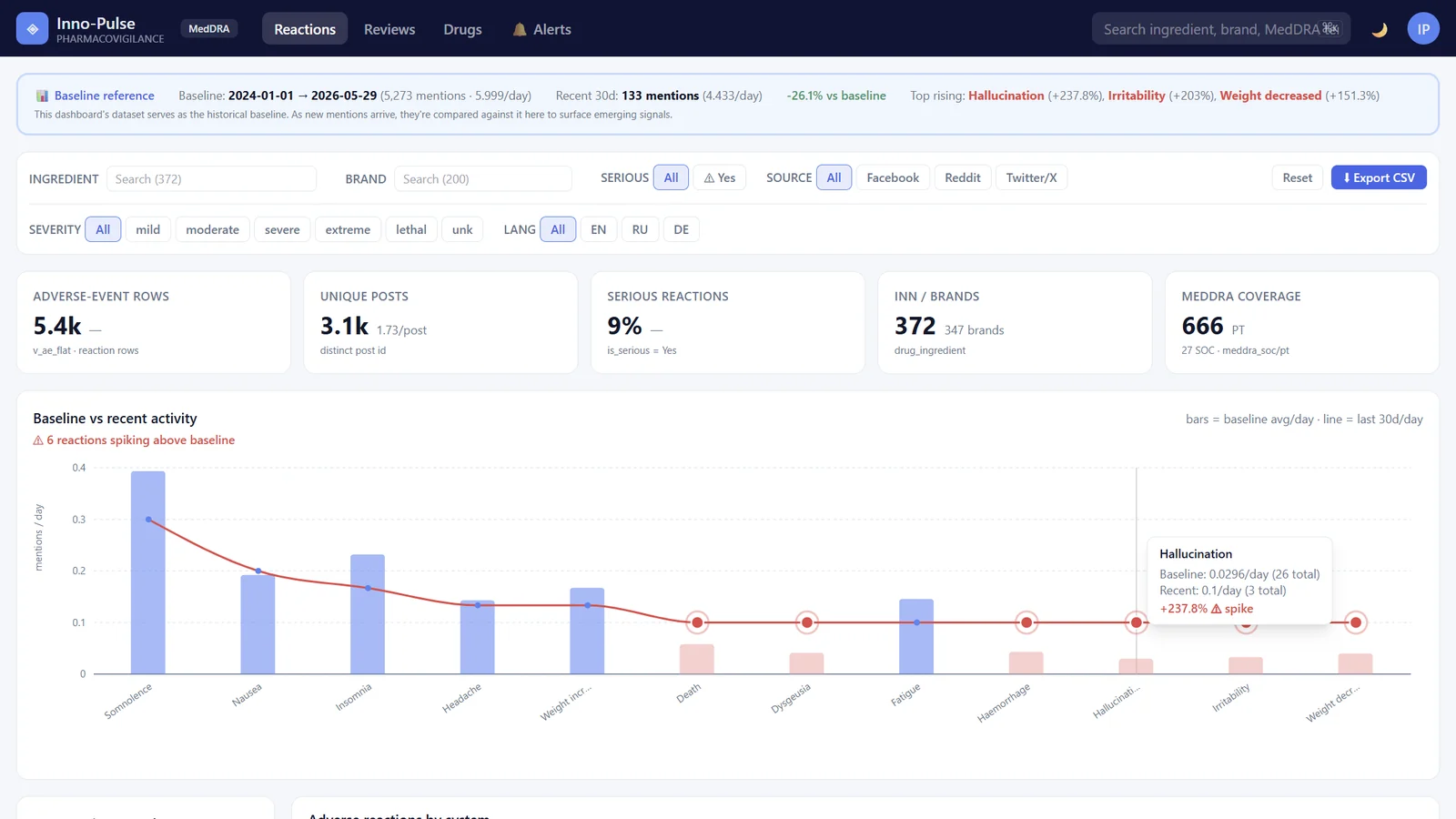Click the Weight decreased spike marker
The width and height of the screenshot is (1456, 819).
click(x=1356, y=622)
